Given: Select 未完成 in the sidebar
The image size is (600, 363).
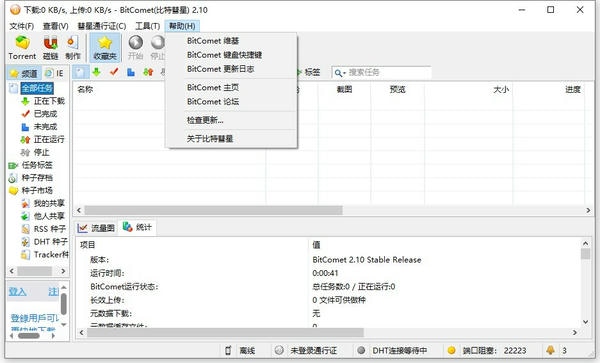Looking at the screenshot, I should coord(45,127).
